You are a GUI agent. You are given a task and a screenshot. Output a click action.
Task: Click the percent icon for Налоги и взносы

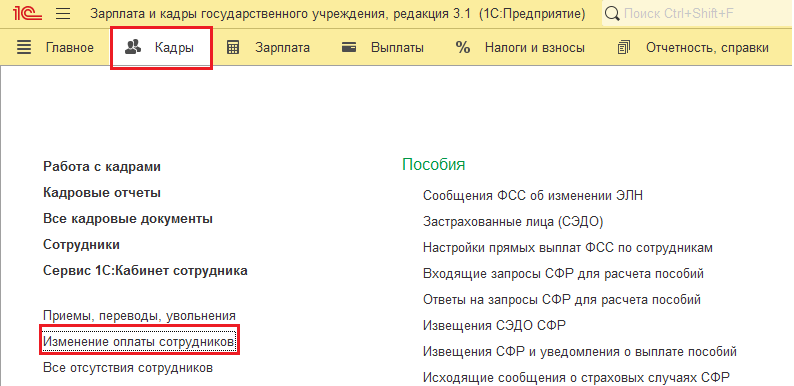[x=463, y=48]
